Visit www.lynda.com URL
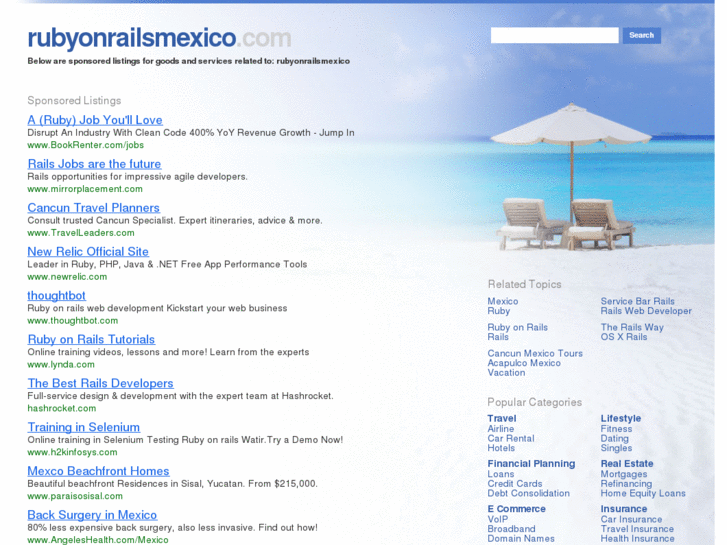Image resolution: width=727 pixels, height=545 pixels. tap(61, 365)
